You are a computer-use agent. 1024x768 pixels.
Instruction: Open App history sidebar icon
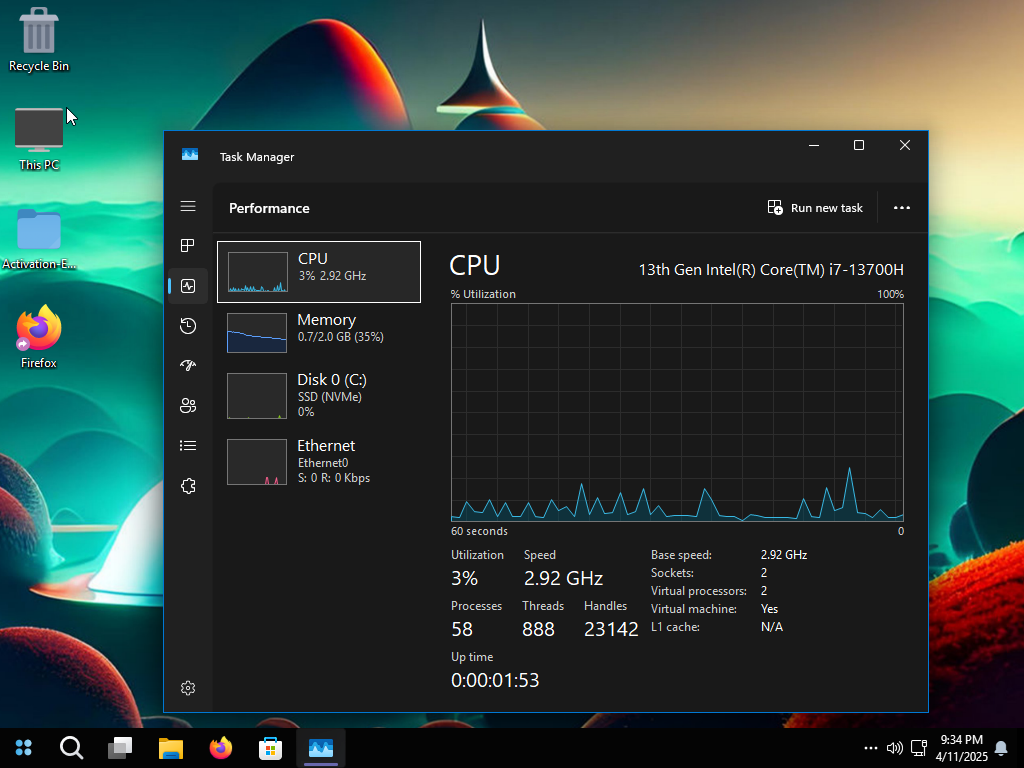[188, 326]
